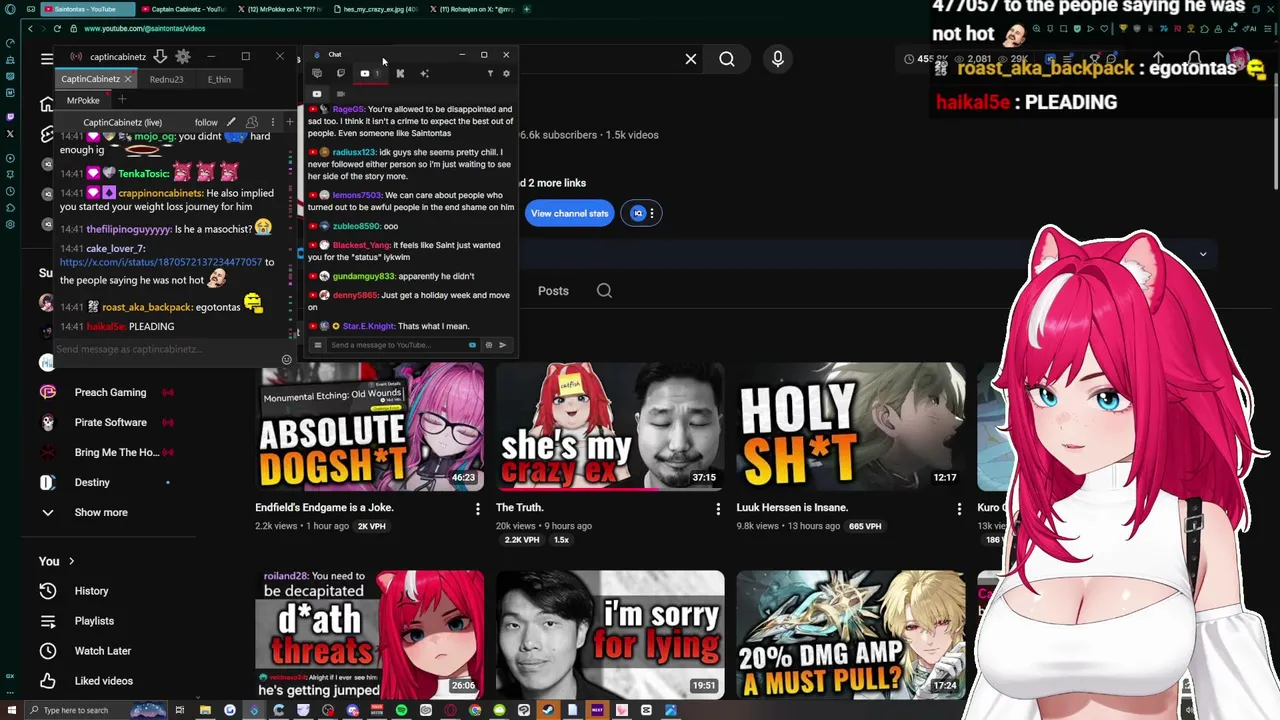
Task: Open Luuk Herssen is Insane video thumbnail
Action: tap(851, 426)
